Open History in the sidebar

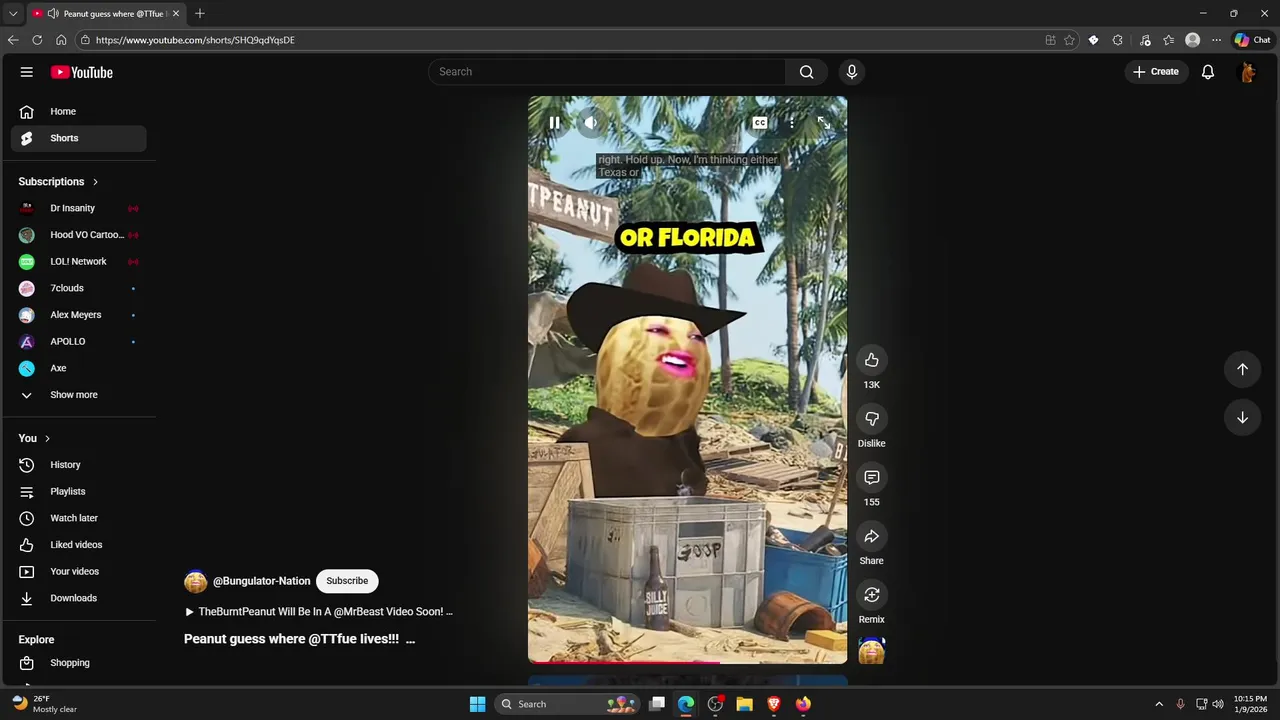79,465
